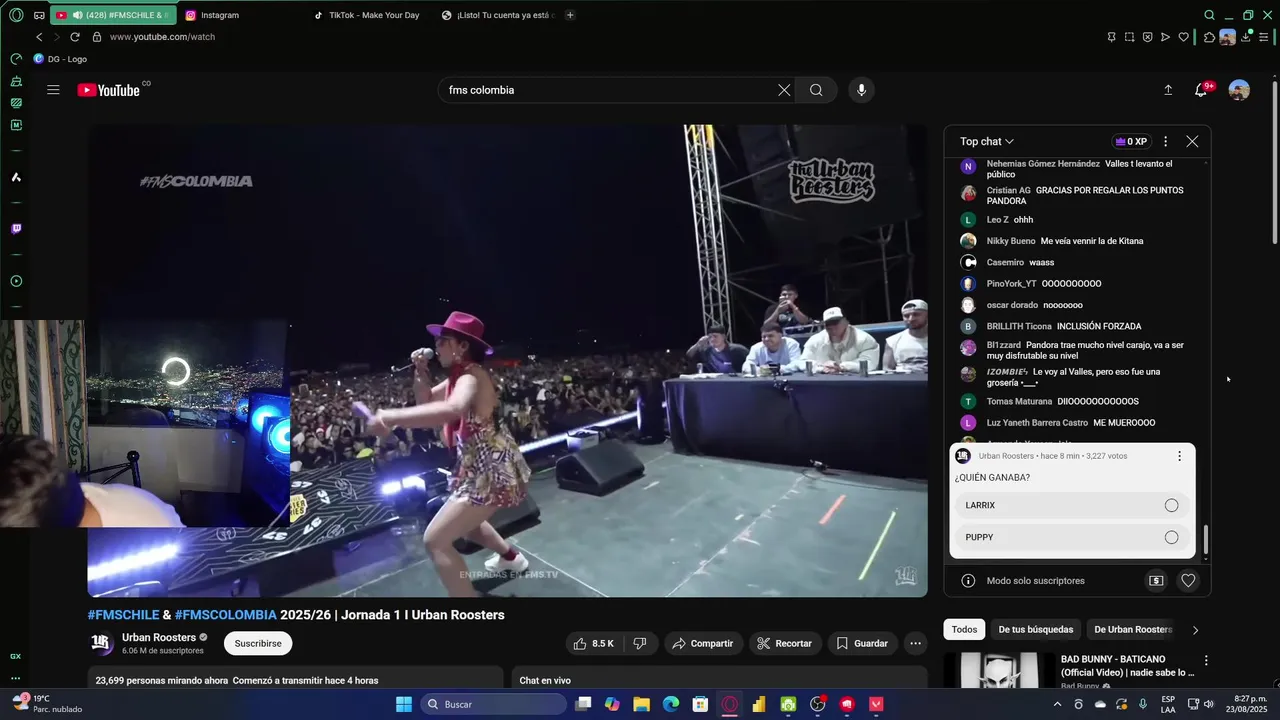Open Opera GX main menu logo

pos(16,15)
